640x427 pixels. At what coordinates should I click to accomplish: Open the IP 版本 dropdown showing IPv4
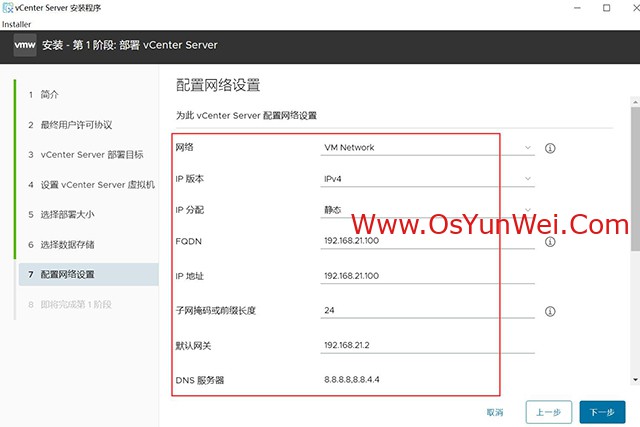(x=427, y=179)
